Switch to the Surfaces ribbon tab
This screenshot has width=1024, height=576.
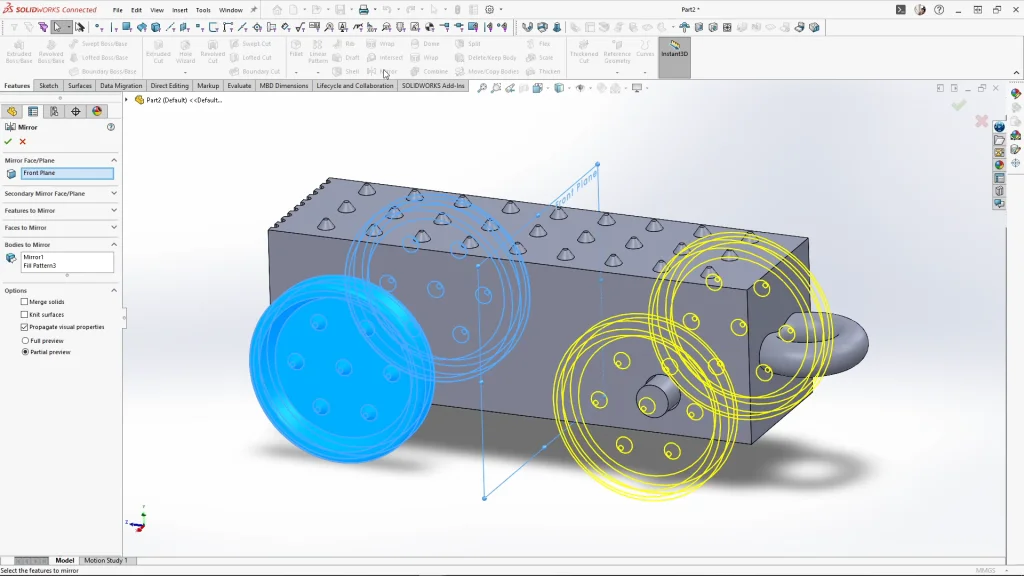coord(80,86)
